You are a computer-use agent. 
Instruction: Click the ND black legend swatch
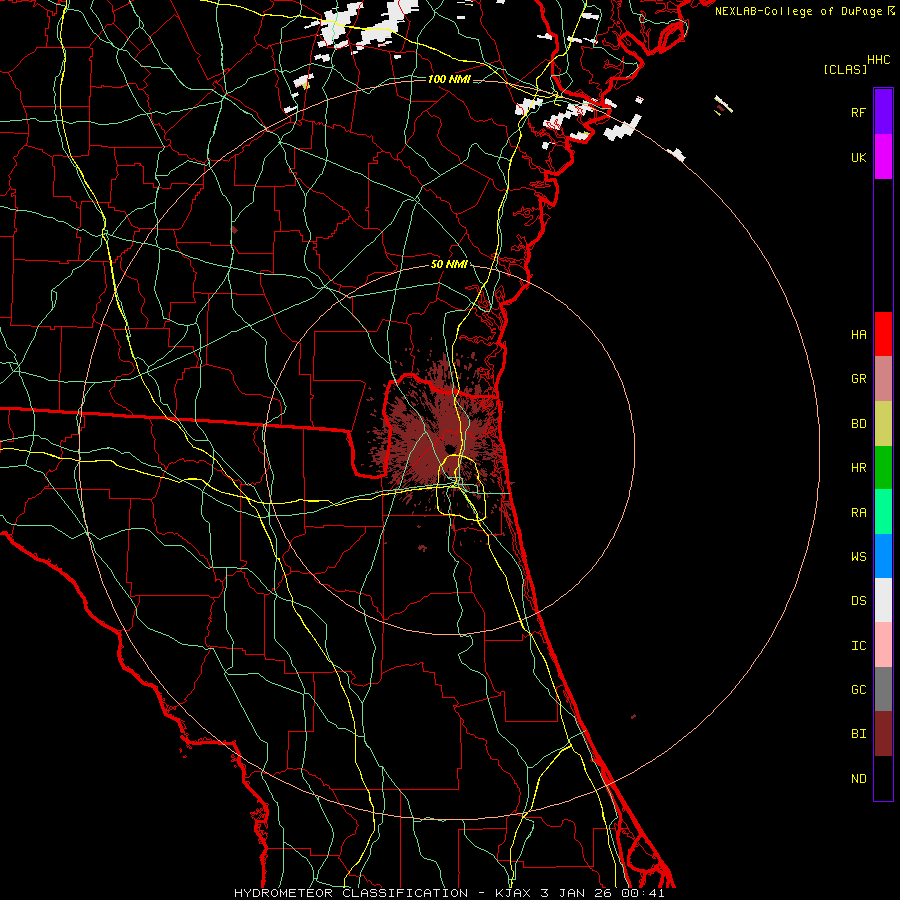click(x=883, y=778)
